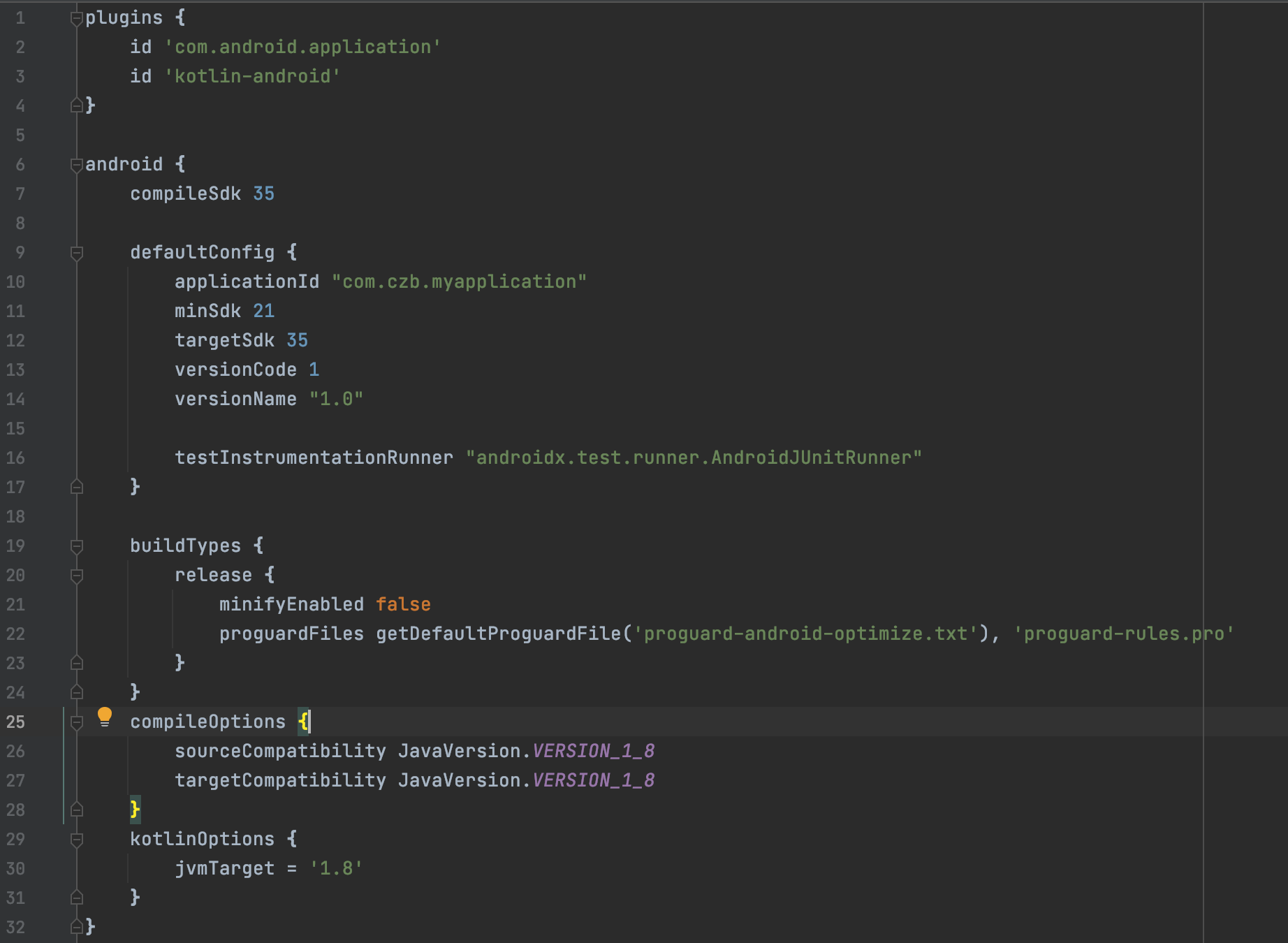The image size is (1288, 943).
Task: Select the jvmTarget value '1.8'
Action: pos(338,868)
